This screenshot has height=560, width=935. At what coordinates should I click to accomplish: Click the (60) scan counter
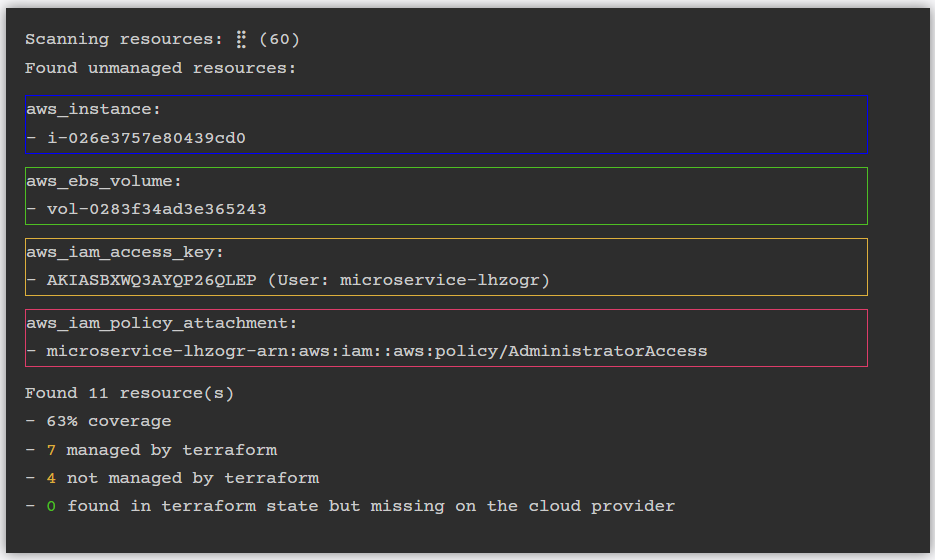[279, 40]
